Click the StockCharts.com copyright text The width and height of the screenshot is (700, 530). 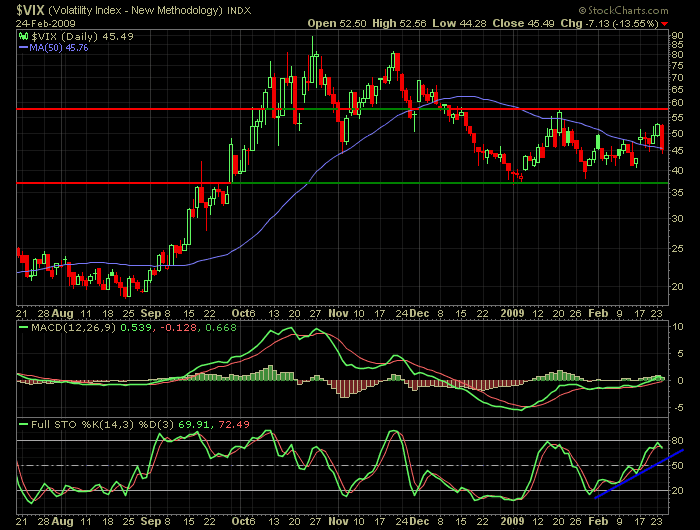click(623, 10)
